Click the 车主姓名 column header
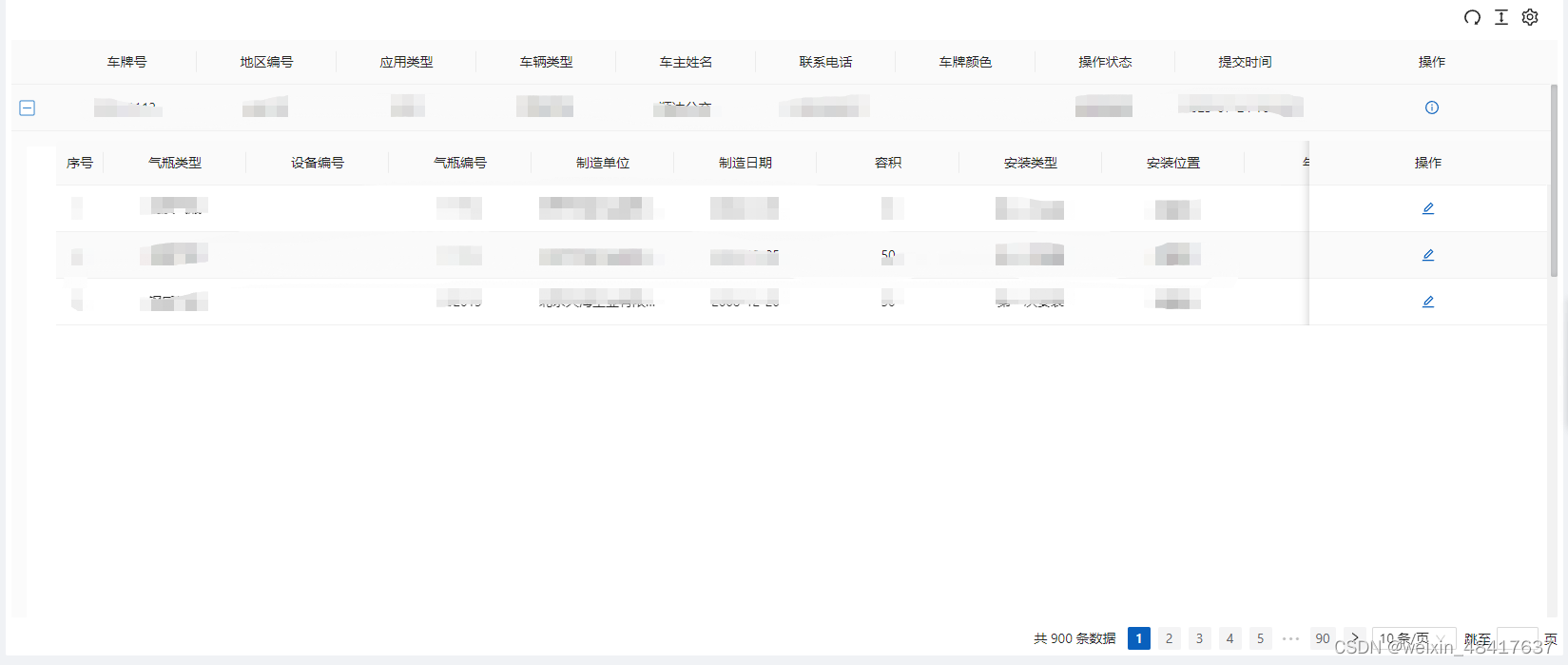Screen dimensions: 1568x665 [687, 62]
